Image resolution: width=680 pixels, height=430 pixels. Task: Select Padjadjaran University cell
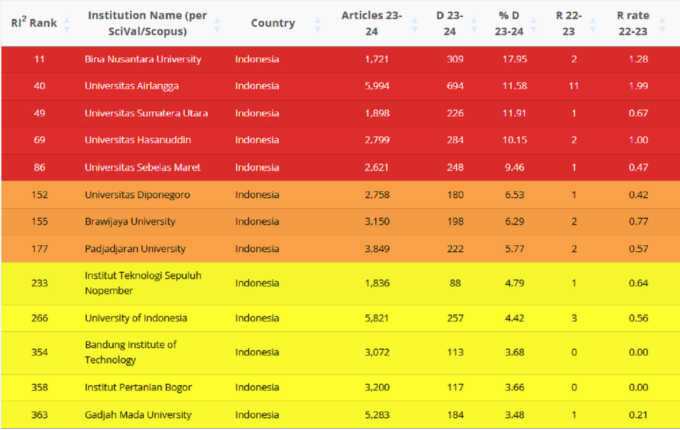point(135,249)
